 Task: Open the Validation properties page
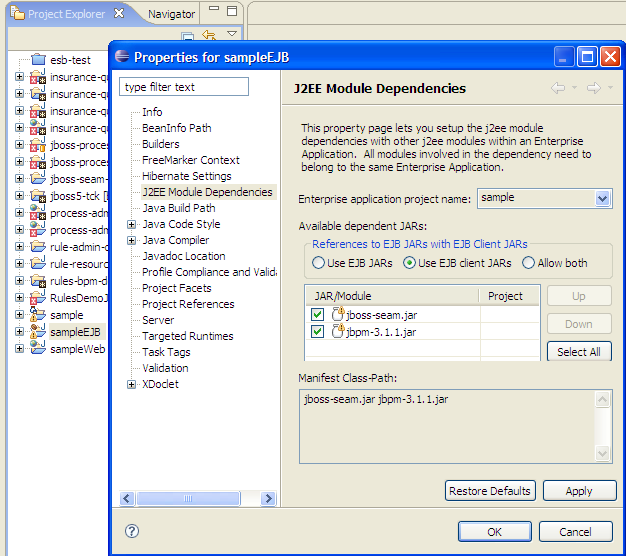[x=165, y=368]
